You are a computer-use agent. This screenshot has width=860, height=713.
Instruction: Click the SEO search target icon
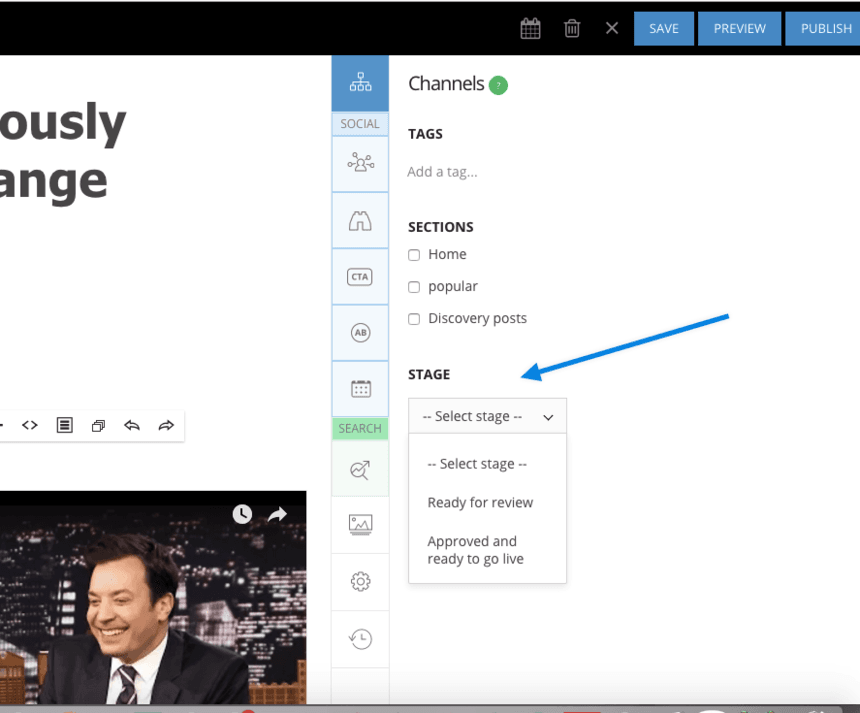click(x=360, y=469)
